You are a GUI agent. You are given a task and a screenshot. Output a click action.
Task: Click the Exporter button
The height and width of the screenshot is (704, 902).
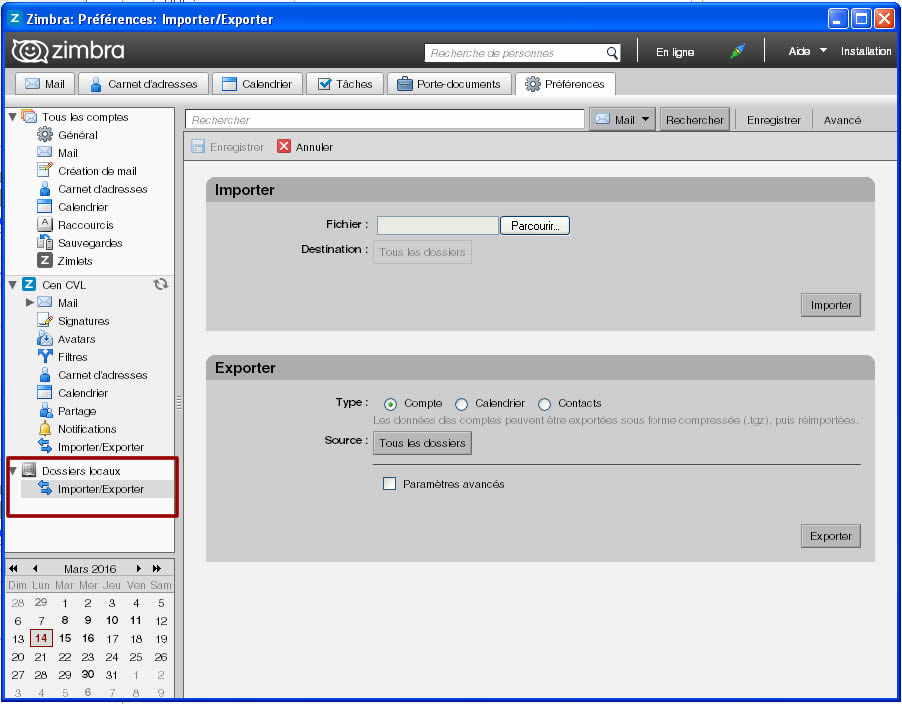click(830, 536)
